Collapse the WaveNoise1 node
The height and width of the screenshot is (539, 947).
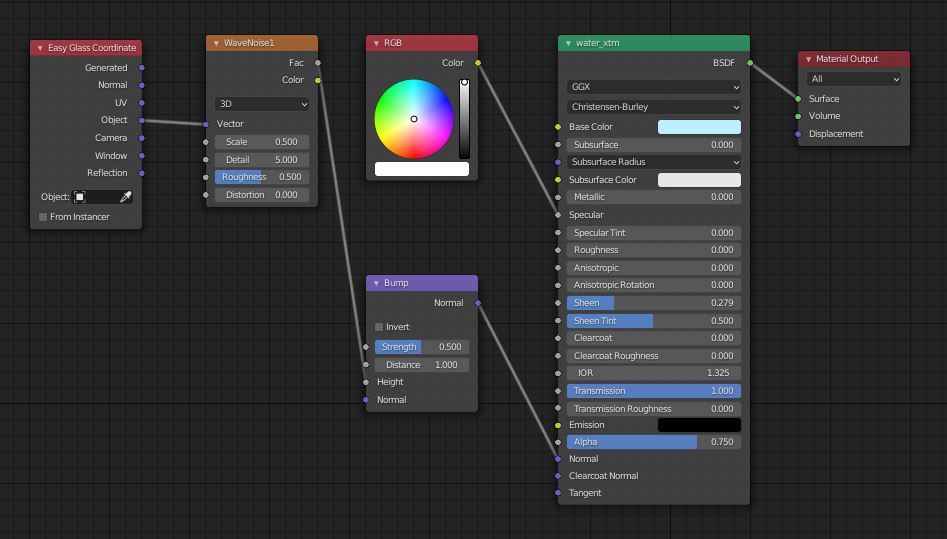pyautogui.click(x=216, y=43)
